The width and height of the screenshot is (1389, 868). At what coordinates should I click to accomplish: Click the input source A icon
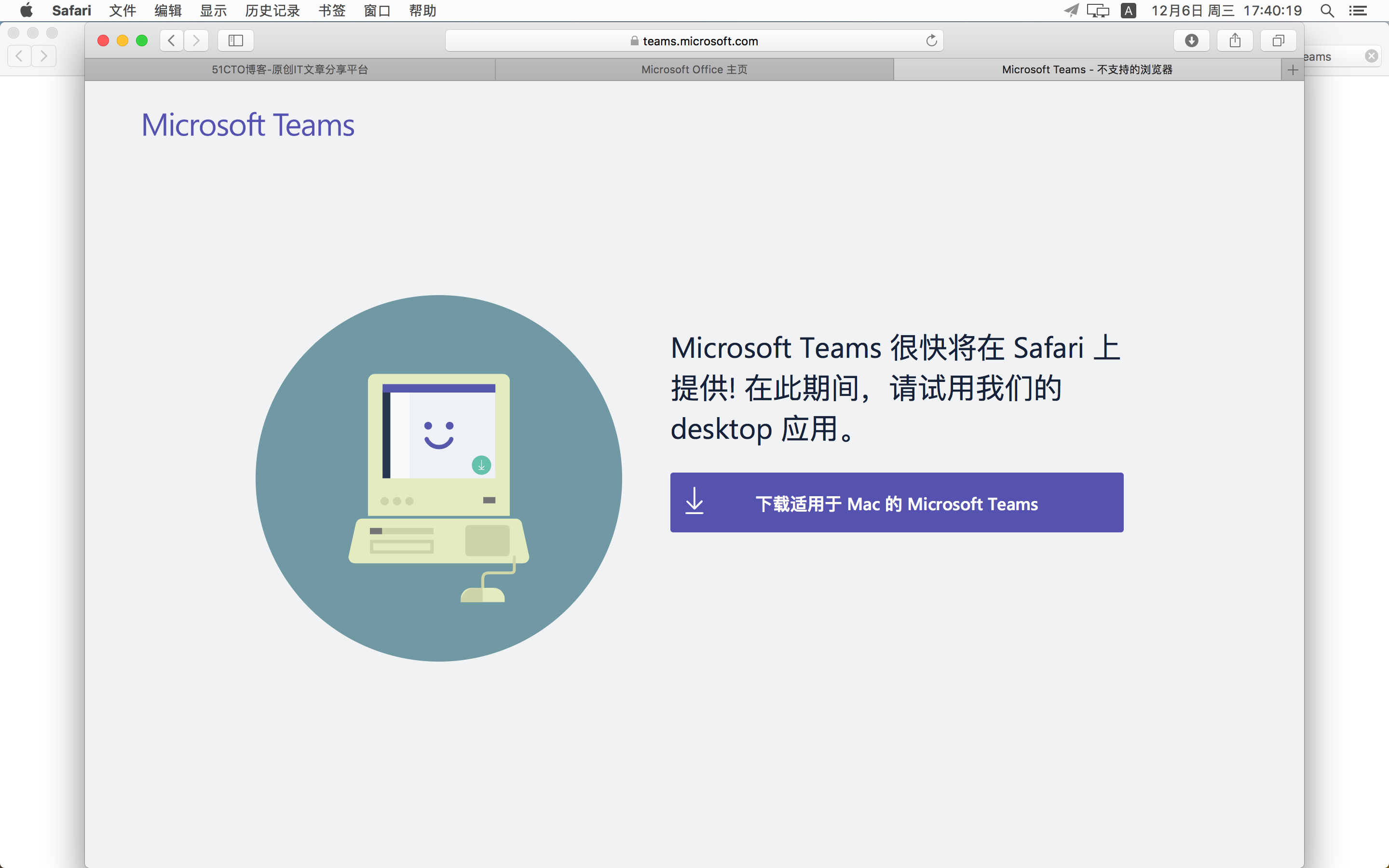[x=1129, y=10]
